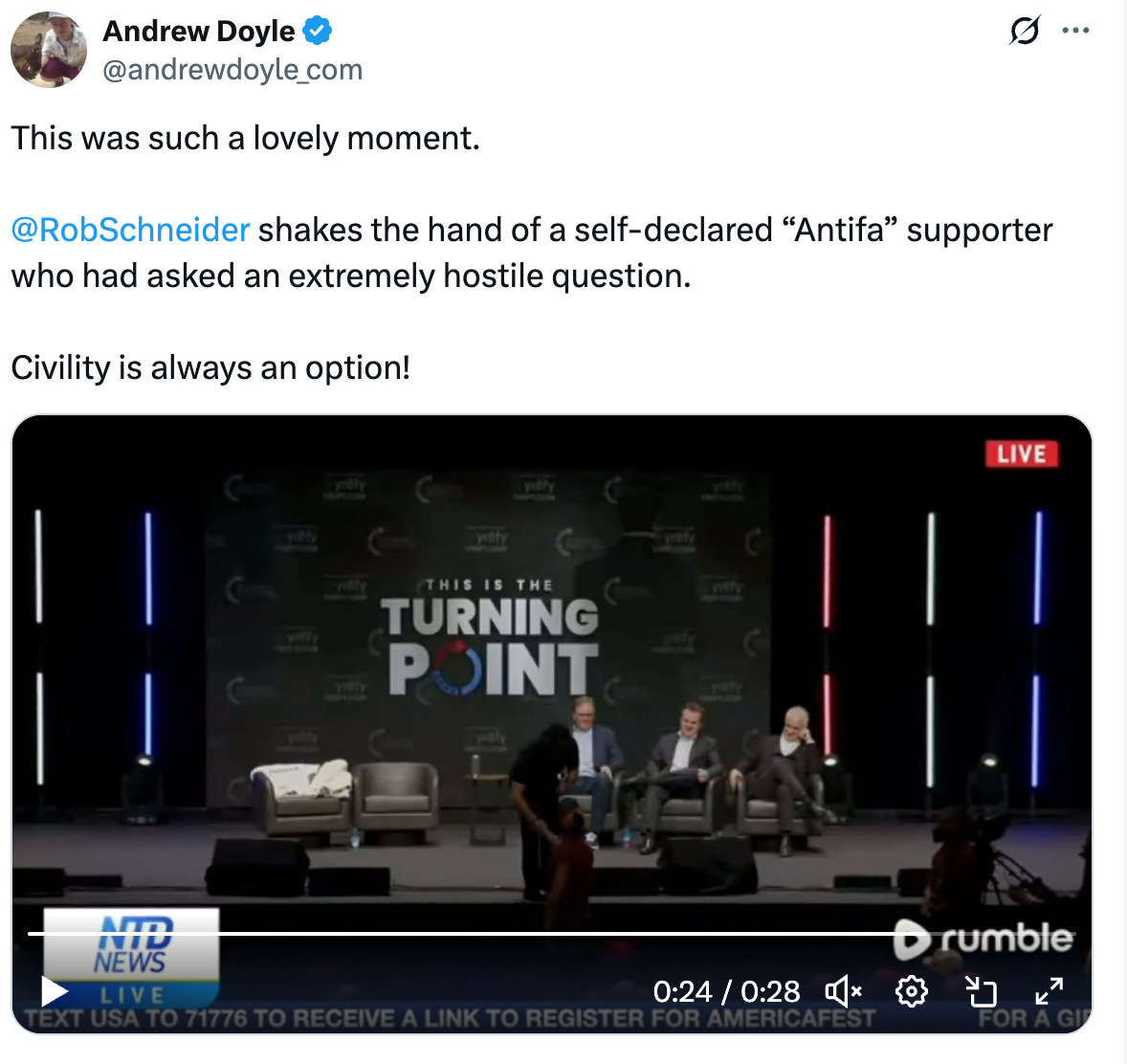Click the red LIVE badge
The height and width of the screenshot is (1064, 1127).
[1022, 454]
